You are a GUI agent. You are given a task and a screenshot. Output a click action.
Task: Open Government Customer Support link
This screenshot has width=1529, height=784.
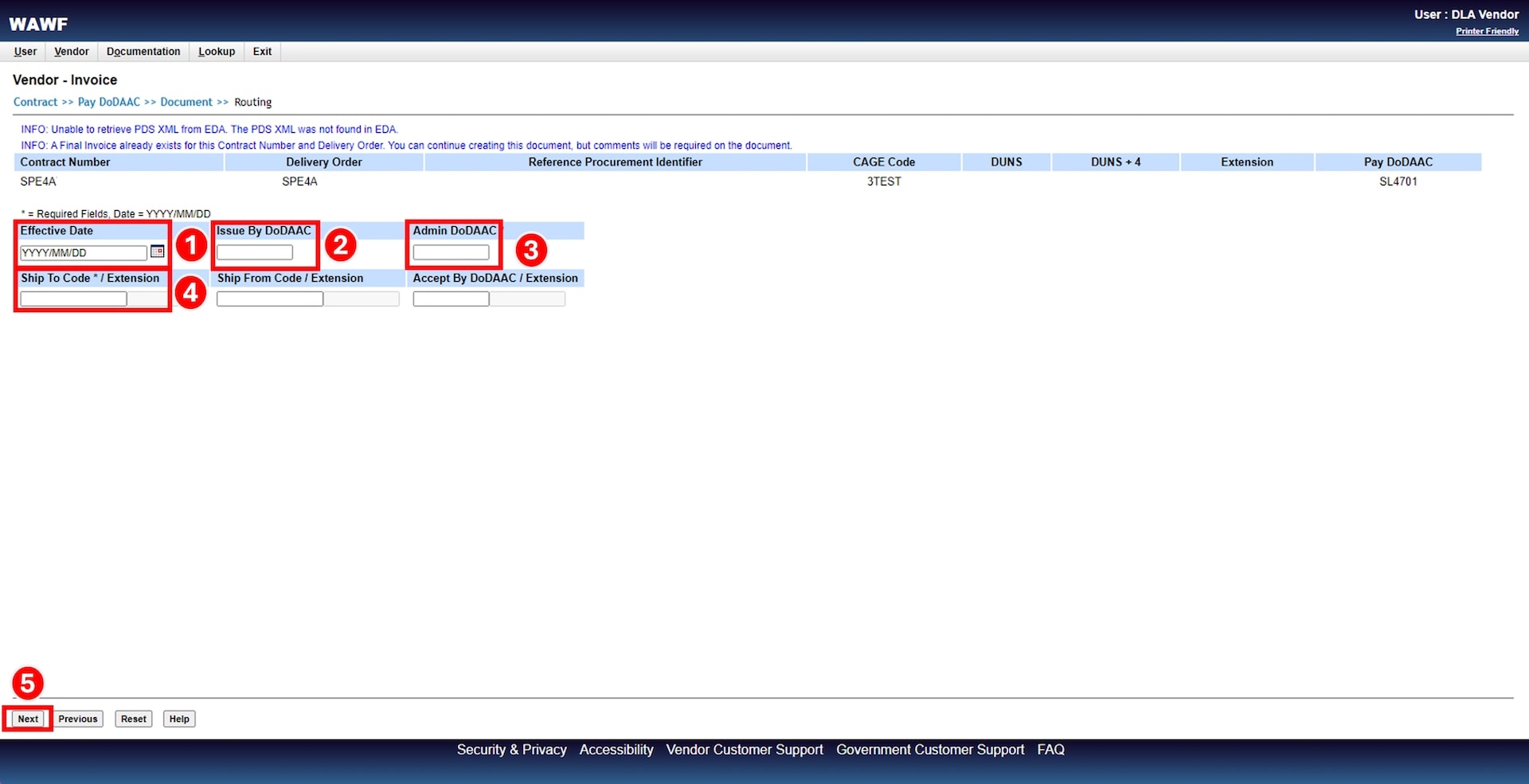click(x=930, y=750)
